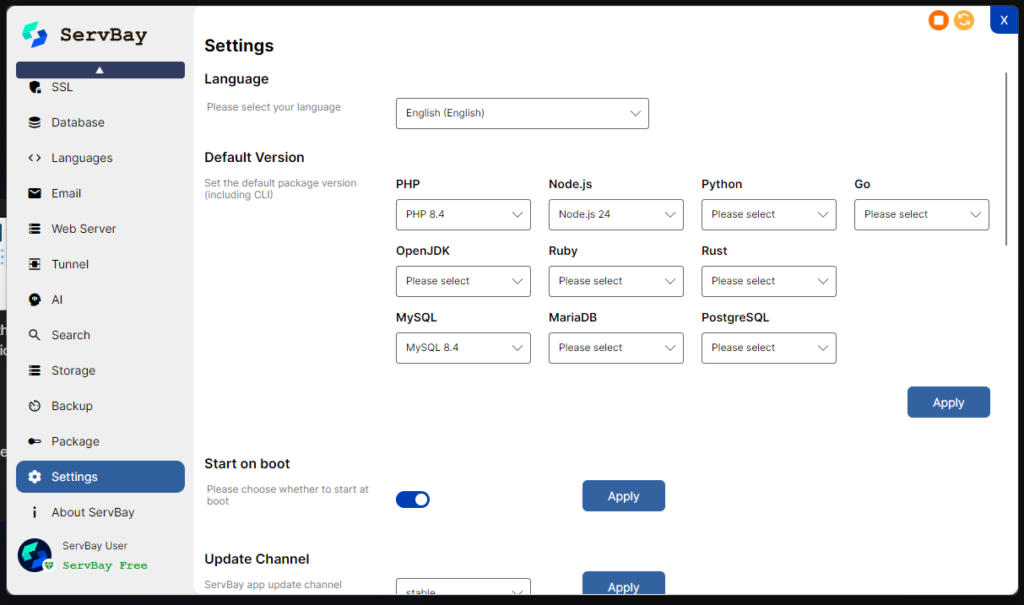Screen dimensions: 1024x605
Task: Open the OpenJDK version dropdown
Action: click(x=463, y=281)
